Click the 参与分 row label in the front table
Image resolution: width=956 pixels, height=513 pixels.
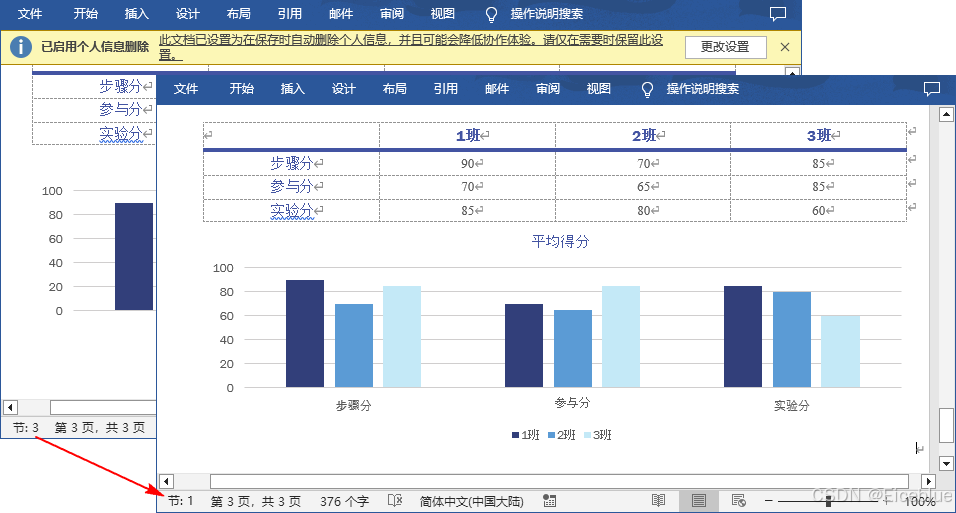(x=291, y=186)
